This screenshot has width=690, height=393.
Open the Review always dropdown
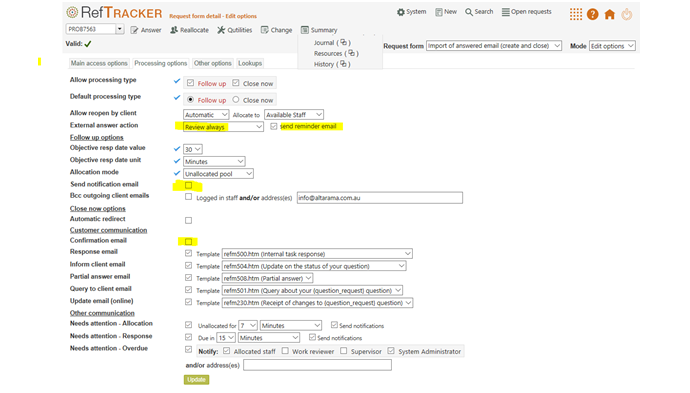(224, 127)
